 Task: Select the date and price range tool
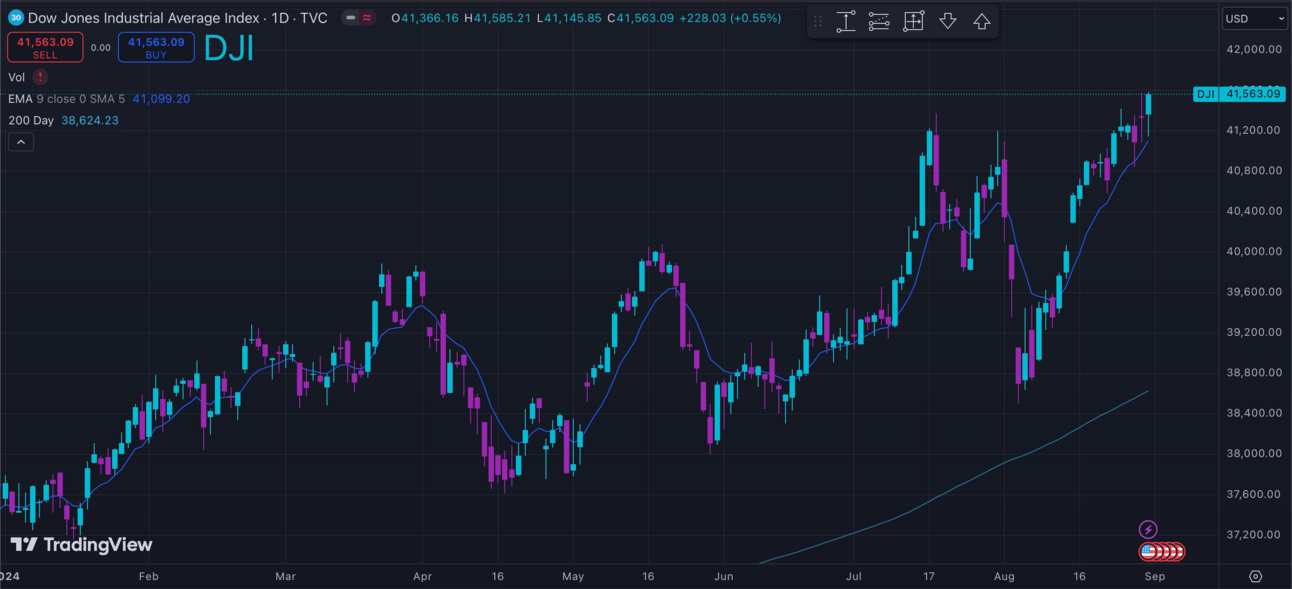(x=913, y=21)
